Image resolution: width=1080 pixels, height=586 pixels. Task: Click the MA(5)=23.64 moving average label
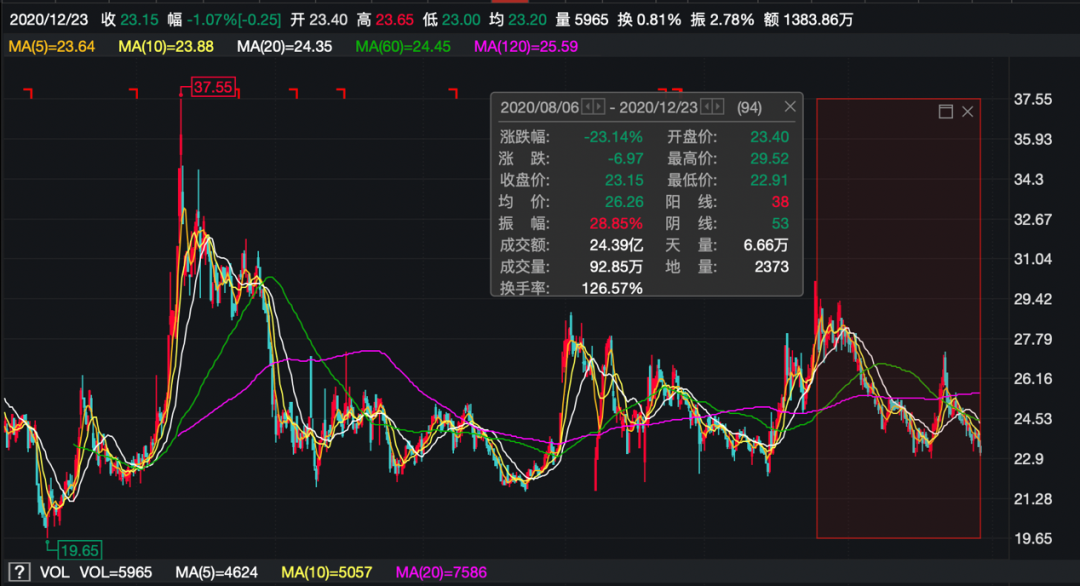pos(52,47)
